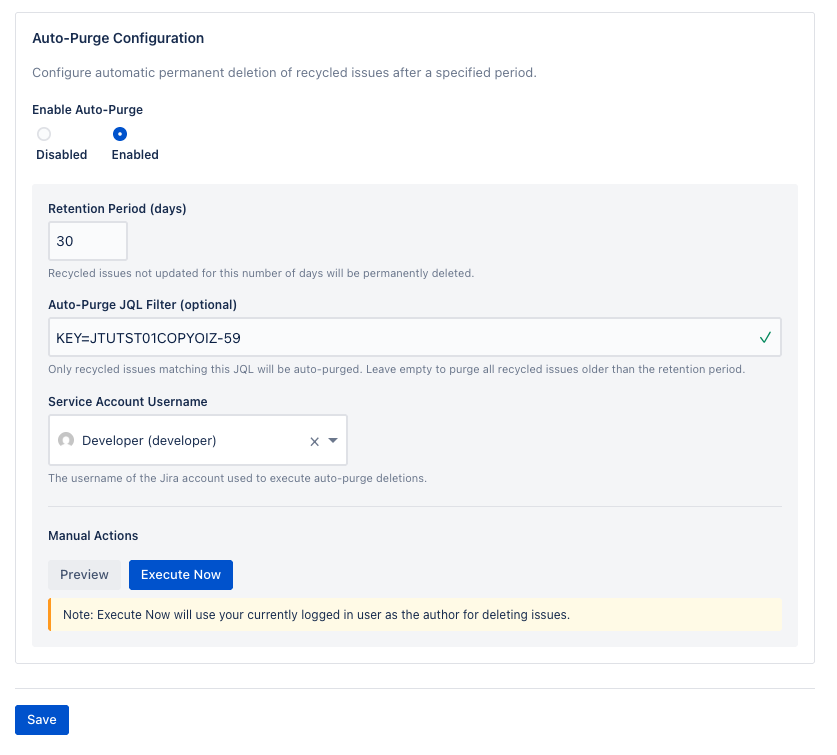Click the Service Account Username label
Viewport: 837px width, 755px height.
click(x=127, y=401)
